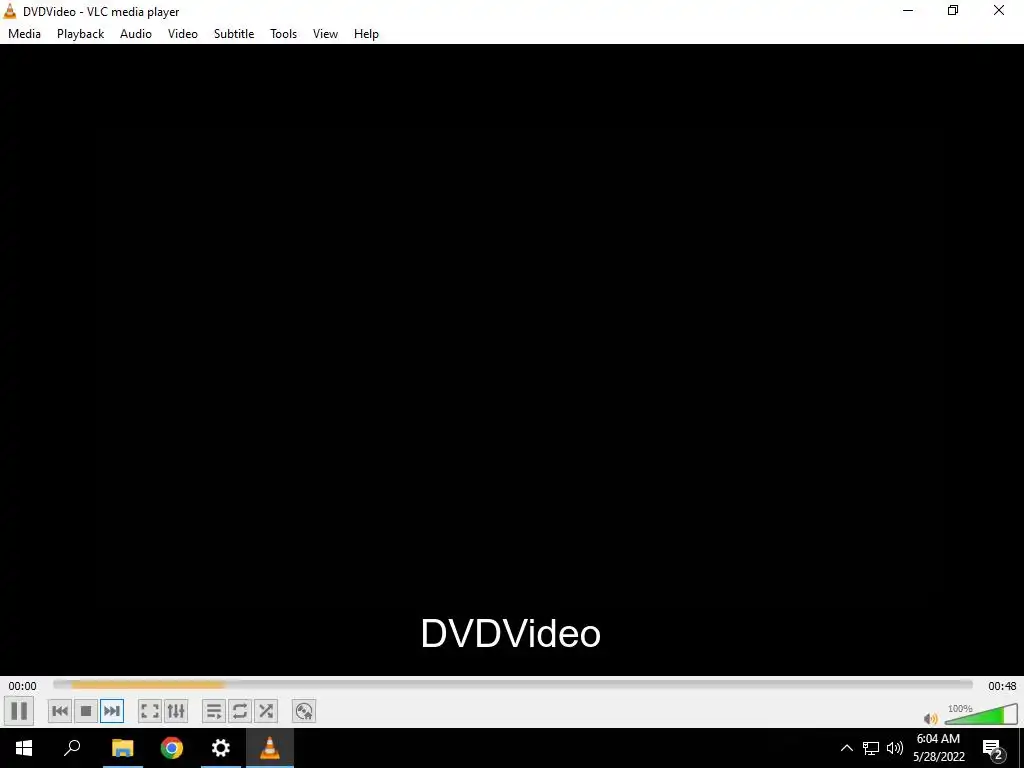
Task: Open network status tray icon
Action: [x=871, y=748]
